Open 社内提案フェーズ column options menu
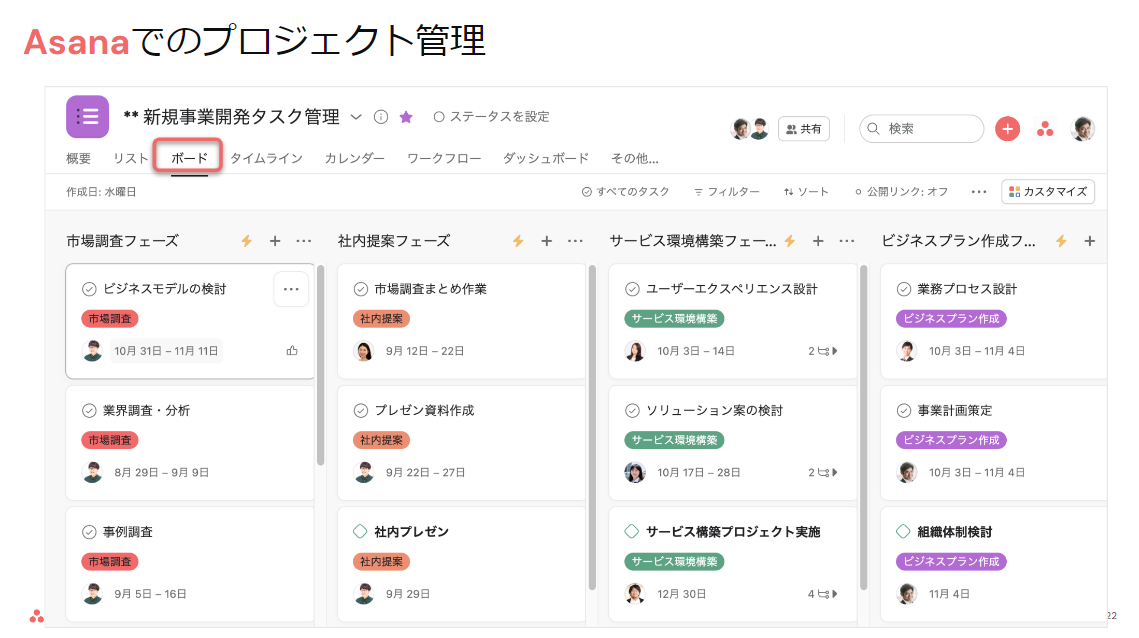The image size is (1139, 638). [x=575, y=241]
